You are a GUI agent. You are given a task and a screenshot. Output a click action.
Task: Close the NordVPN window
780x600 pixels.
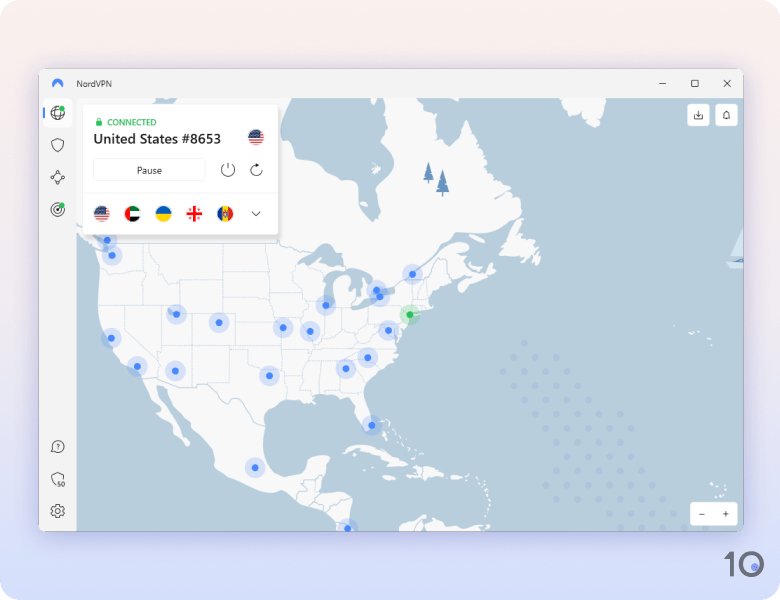click(x=727, y=84)
